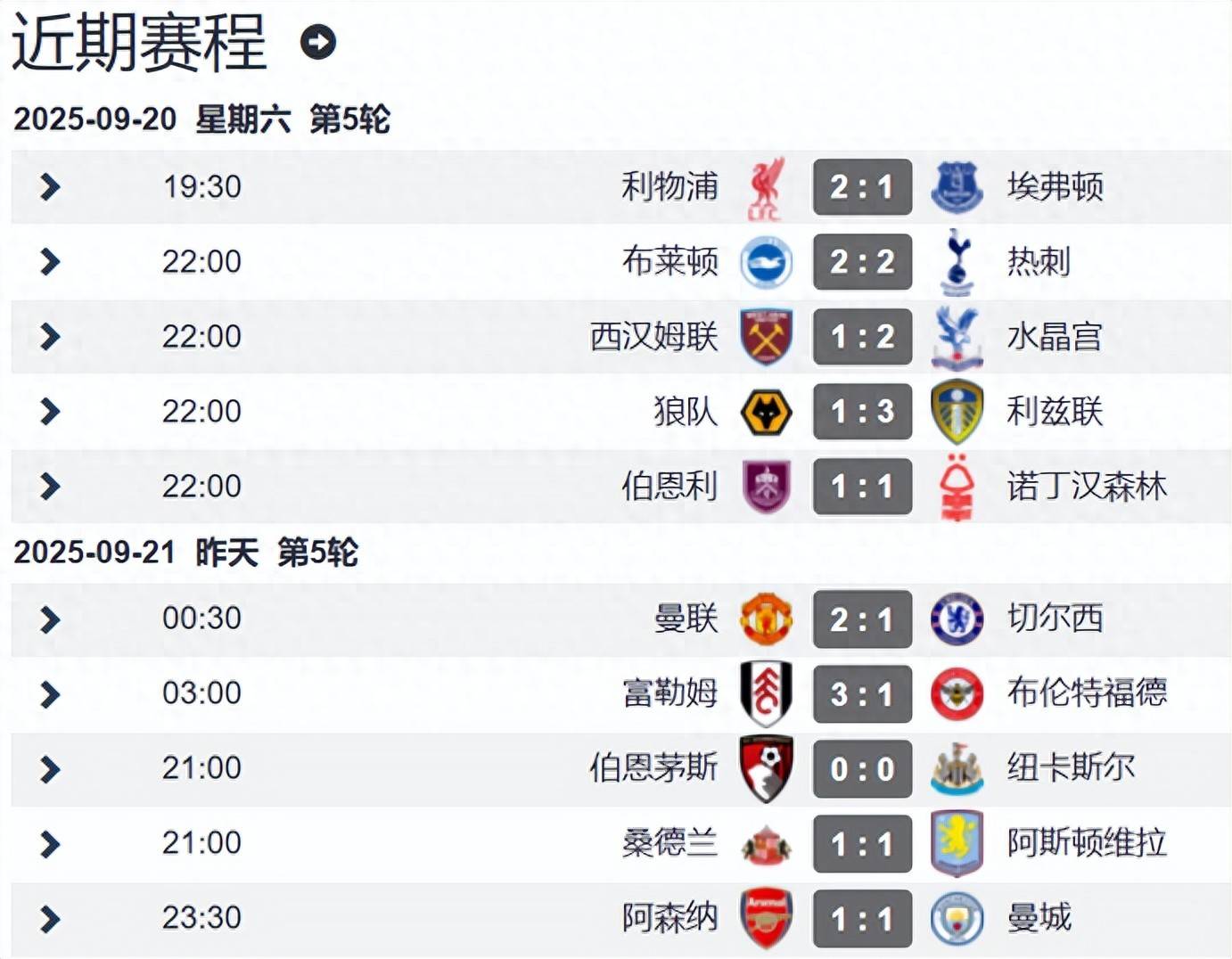The width and height of the screenshot is (1232, 959).
Task: Expand the 19:30 Liverpool match row
Action: (51, 187)
